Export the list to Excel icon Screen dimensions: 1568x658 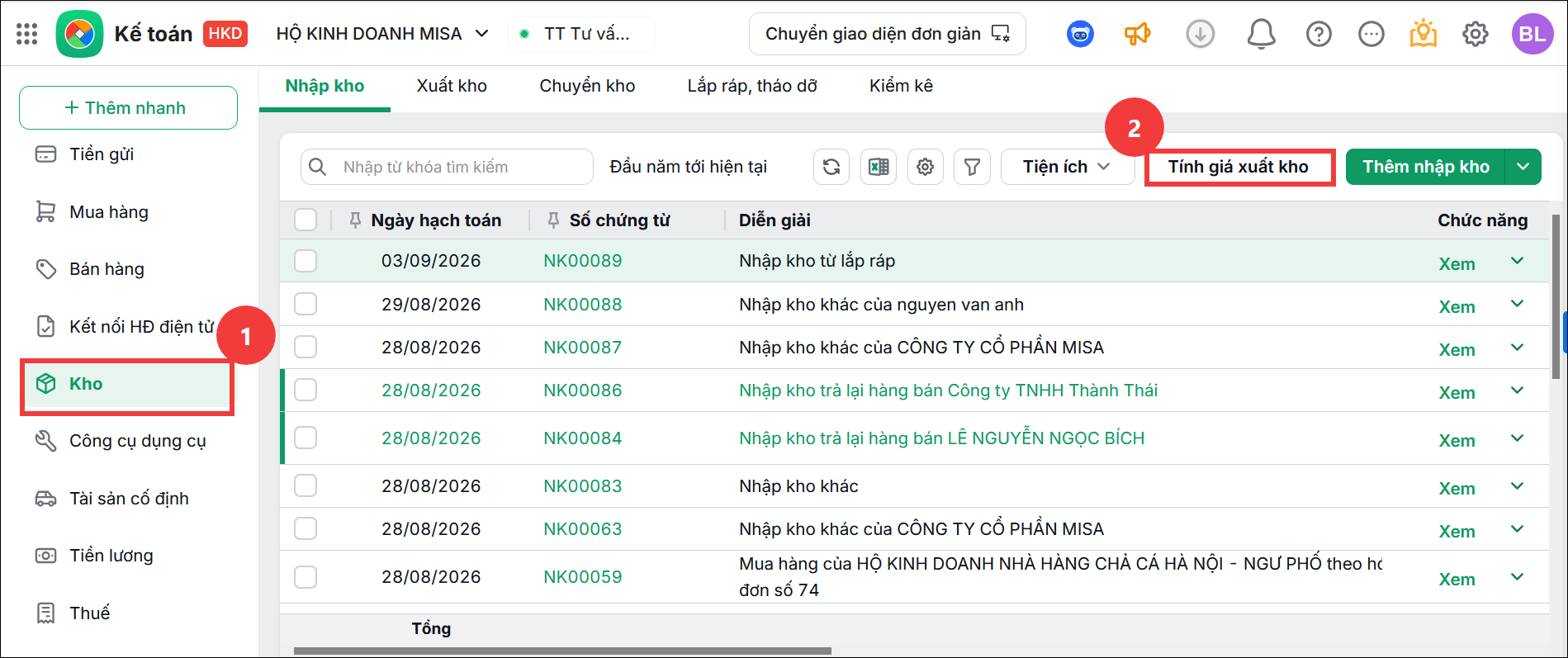pos(879,167)
